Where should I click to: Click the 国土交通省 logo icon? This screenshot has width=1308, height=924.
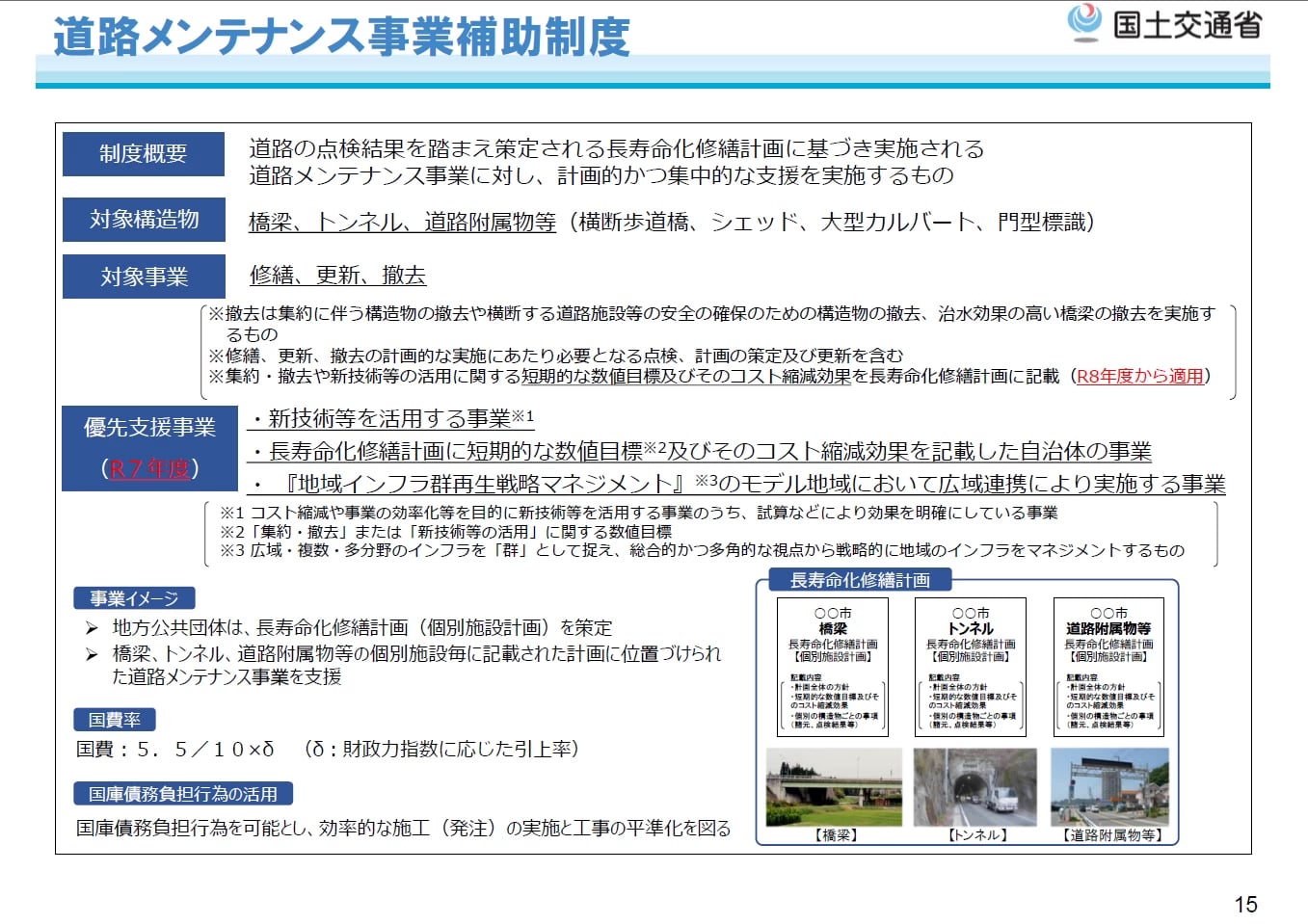click(x=1084, y=22)
